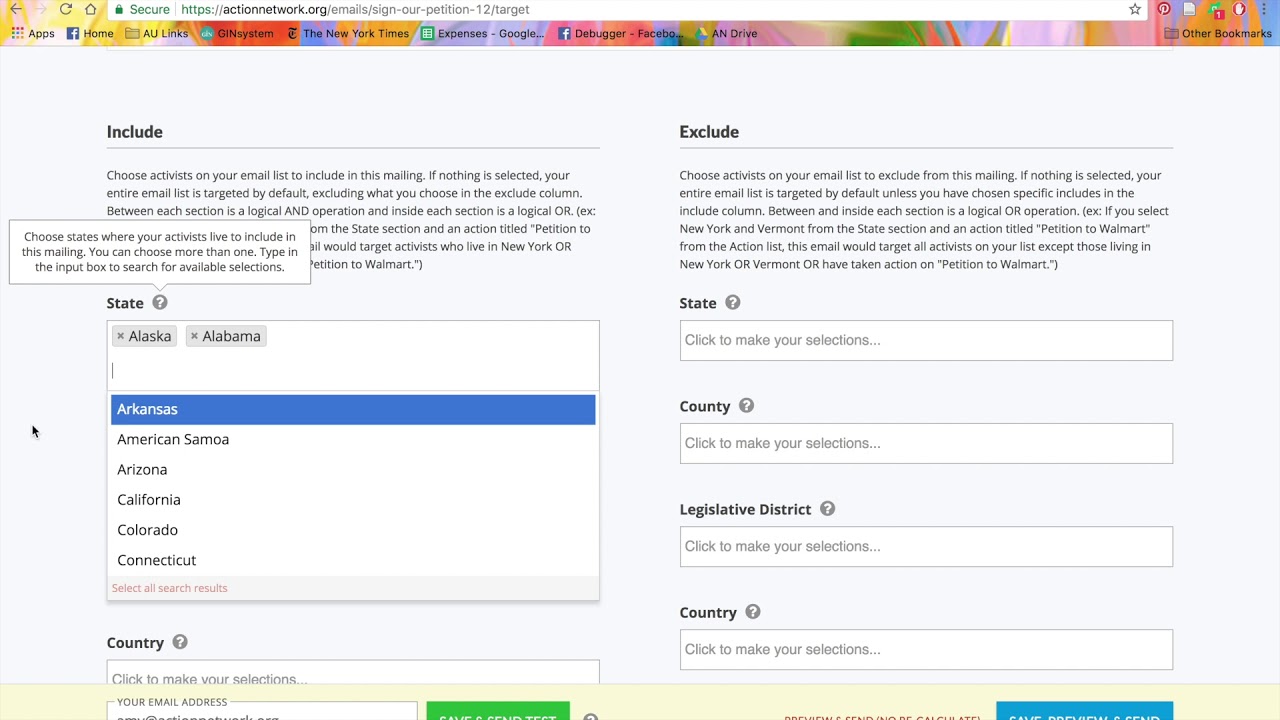
Task: Focus the Include State search input
Action: (x=353, y=371)
